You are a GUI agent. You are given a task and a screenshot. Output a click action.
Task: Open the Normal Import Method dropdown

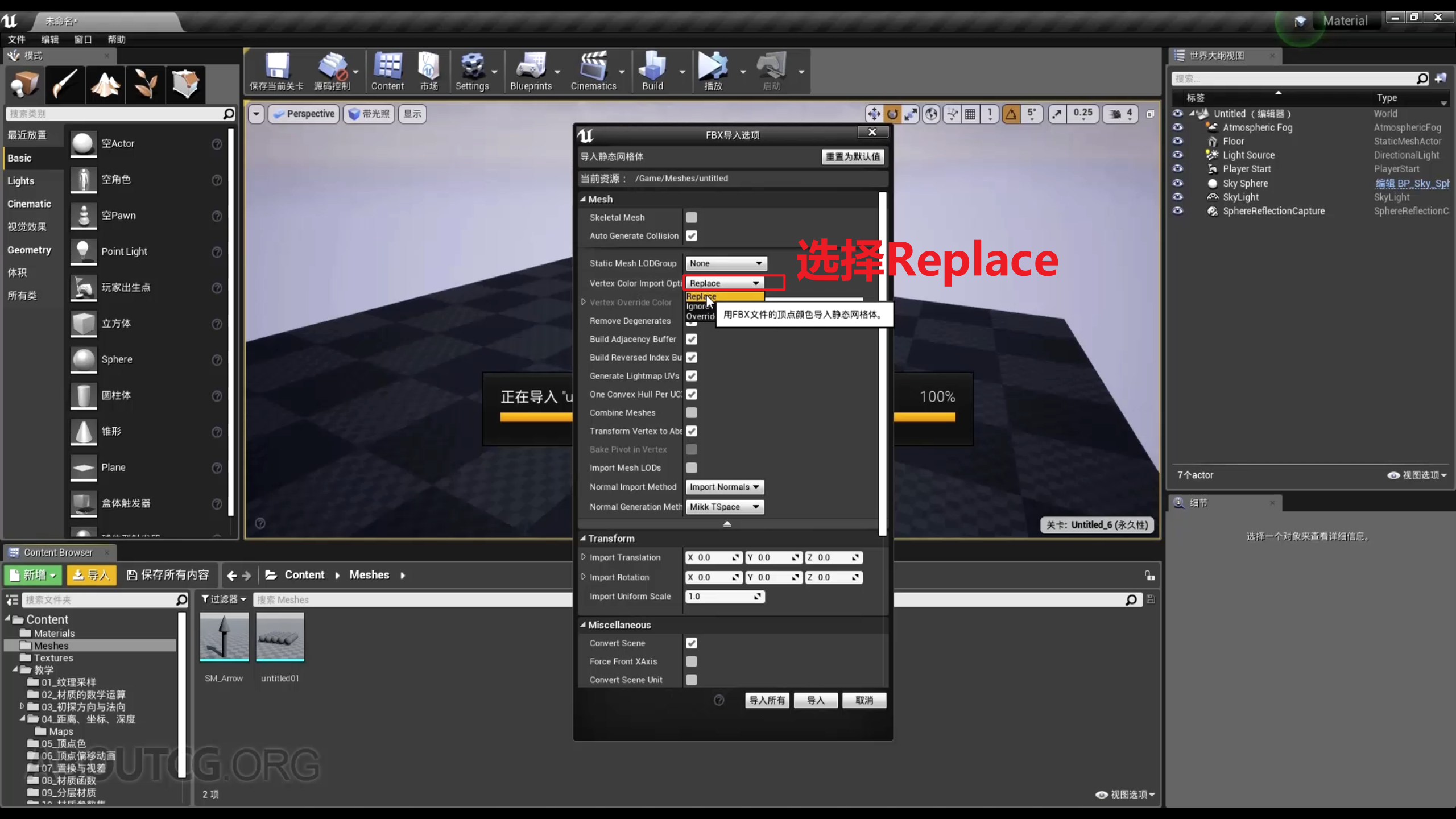point(725,487)
